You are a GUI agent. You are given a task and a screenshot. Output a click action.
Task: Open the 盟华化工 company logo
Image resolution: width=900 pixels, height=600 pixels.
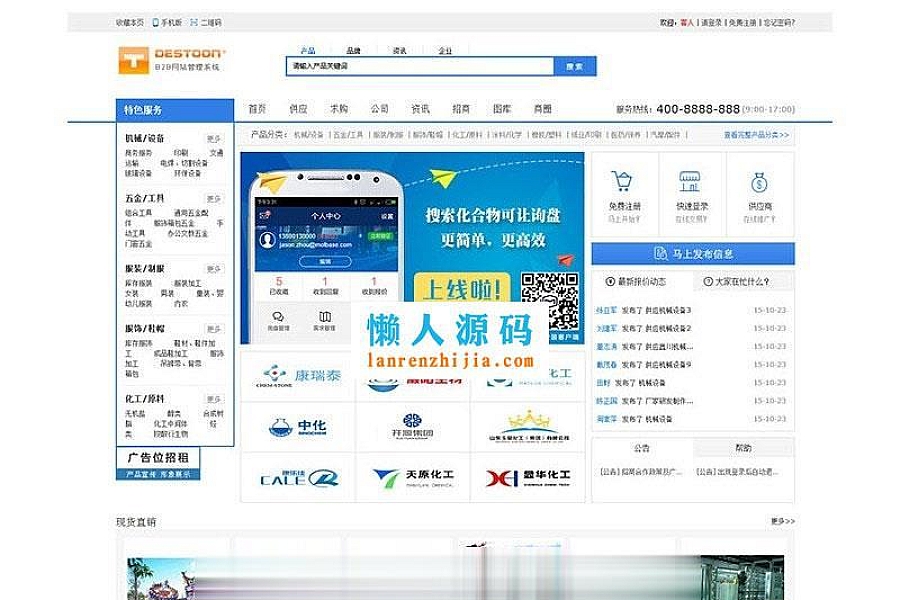(x=528, y=477)
